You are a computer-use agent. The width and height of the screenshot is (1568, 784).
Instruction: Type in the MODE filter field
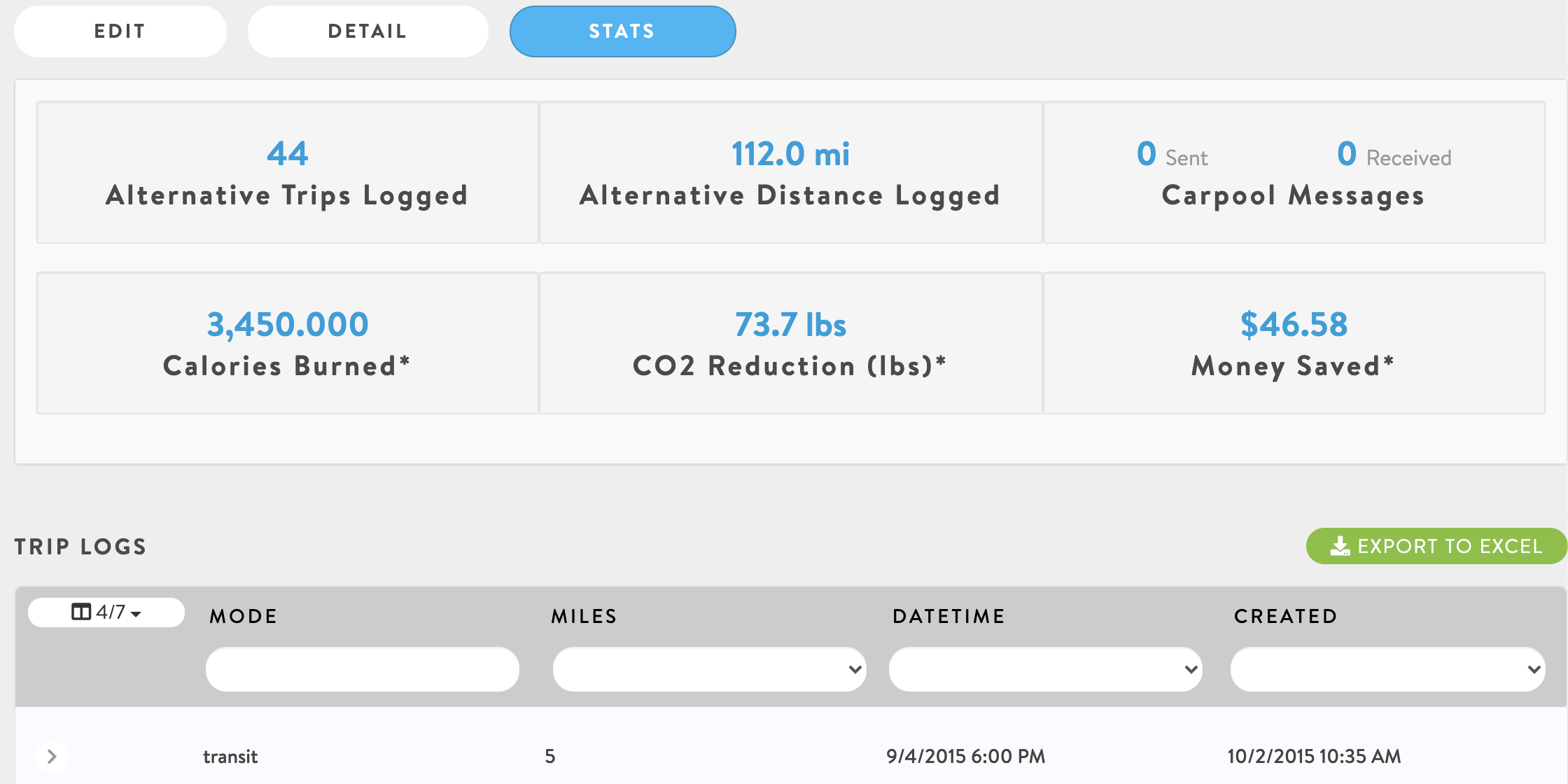click(362, 669)
